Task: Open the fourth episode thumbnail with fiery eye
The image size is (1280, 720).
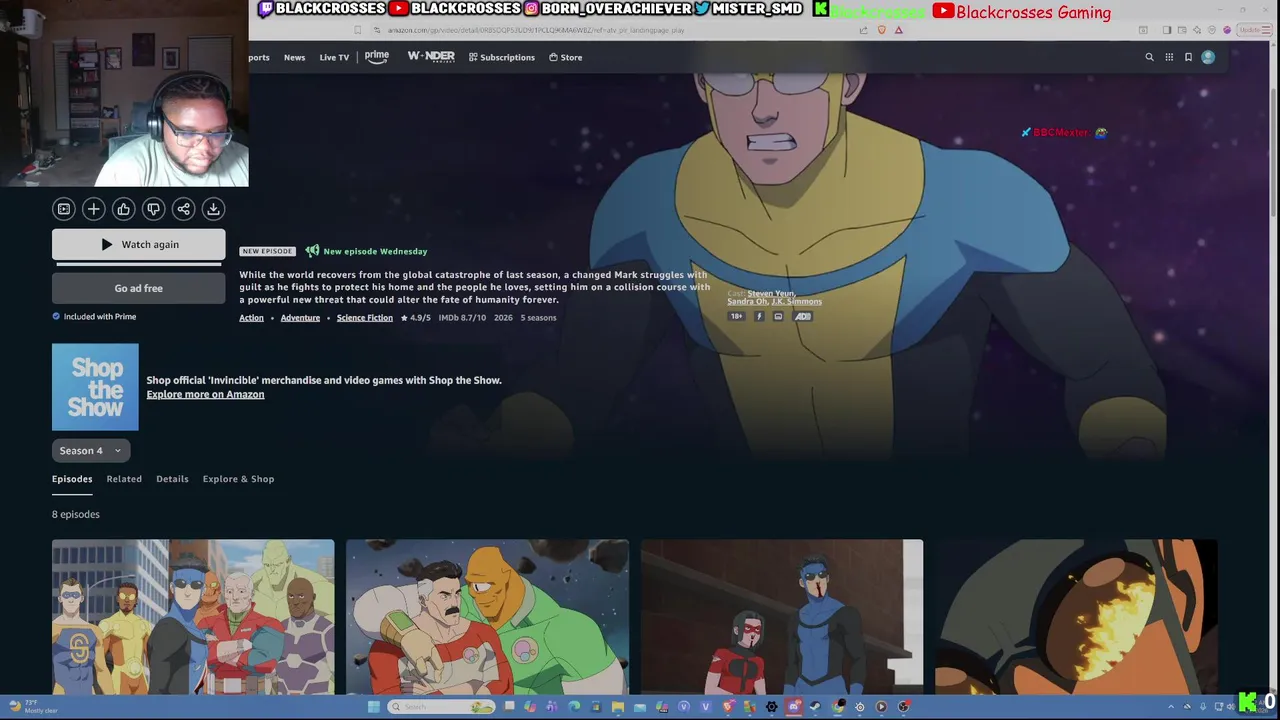Action: 1076,617
